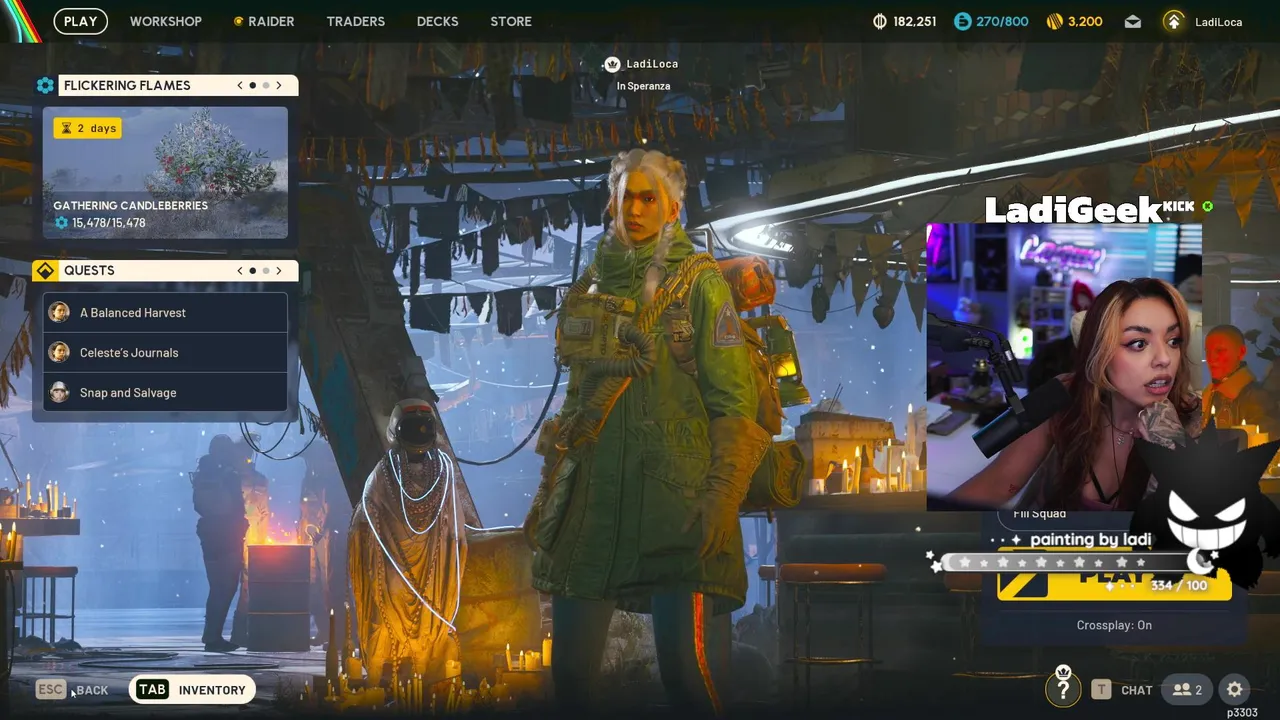Click the 2 days timer badge
1280x720 pixels.
point(87,128)
